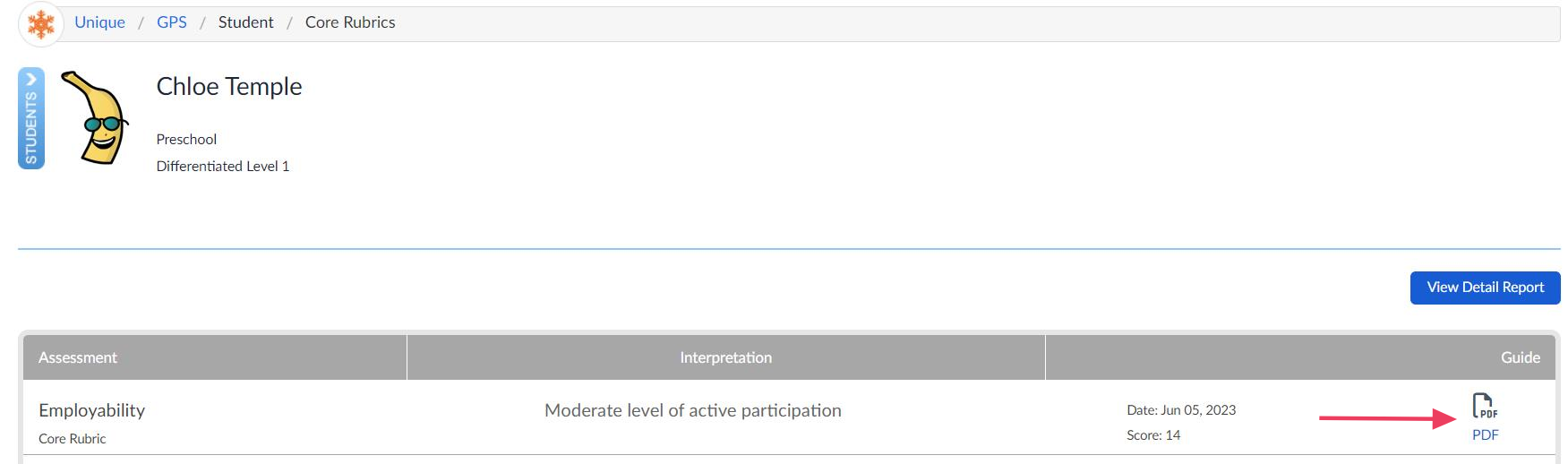Open the PDF guide document icon
This screenshot has width=1568, height=464.
pyautogui.click(x=1485, y=406)
